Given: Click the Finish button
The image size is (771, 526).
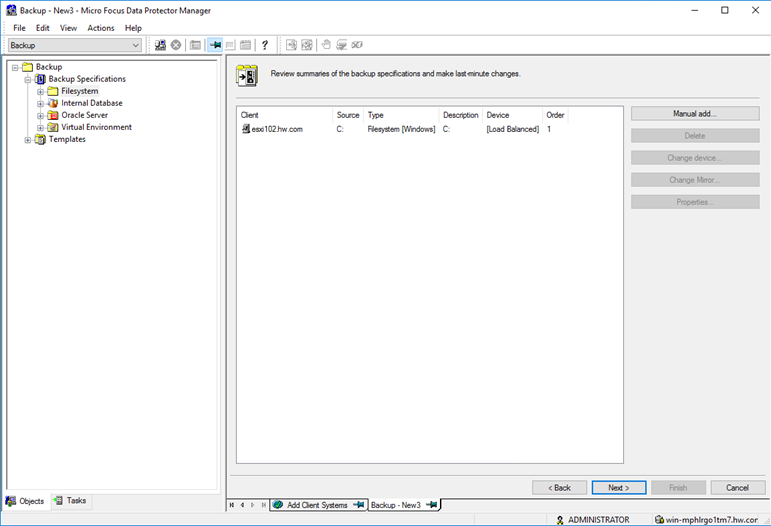Looking at the screenshot, I should tap(678, 488).
